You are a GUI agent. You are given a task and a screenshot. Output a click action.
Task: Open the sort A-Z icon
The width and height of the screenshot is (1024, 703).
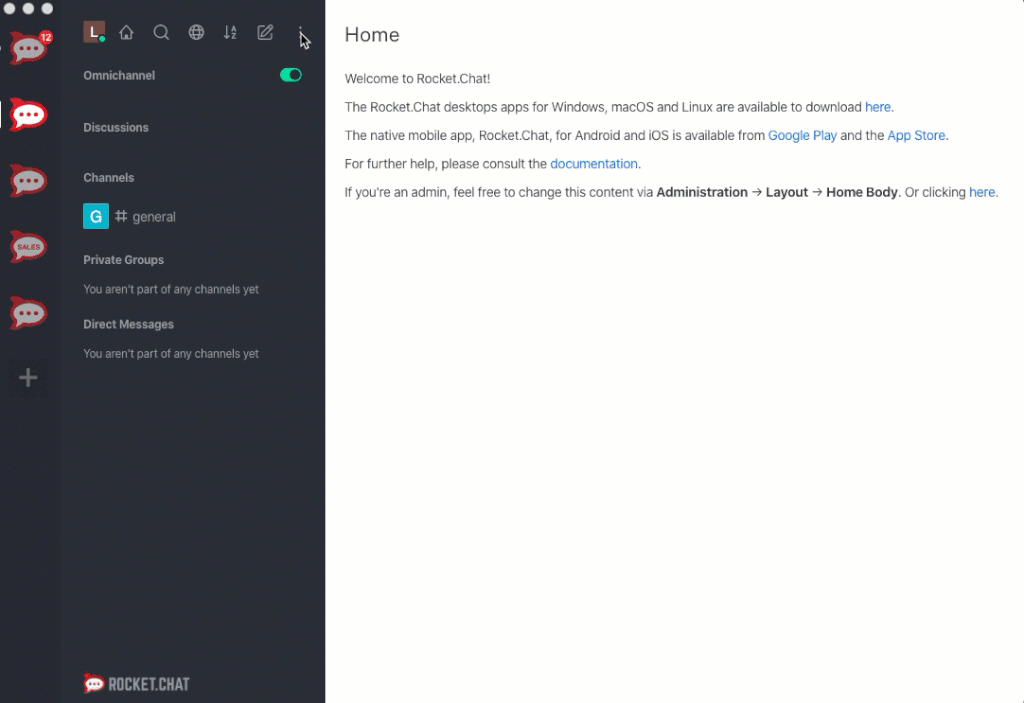(231, 33)
